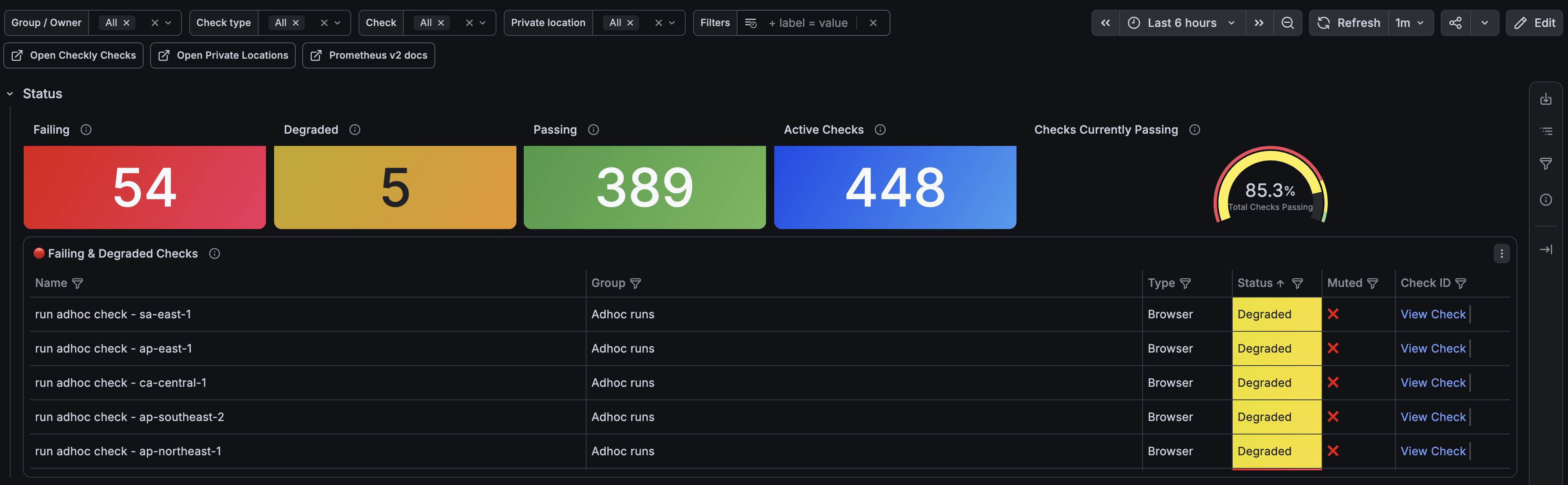Filter the Status column
1568x485 pixels.
point(1298,284)
